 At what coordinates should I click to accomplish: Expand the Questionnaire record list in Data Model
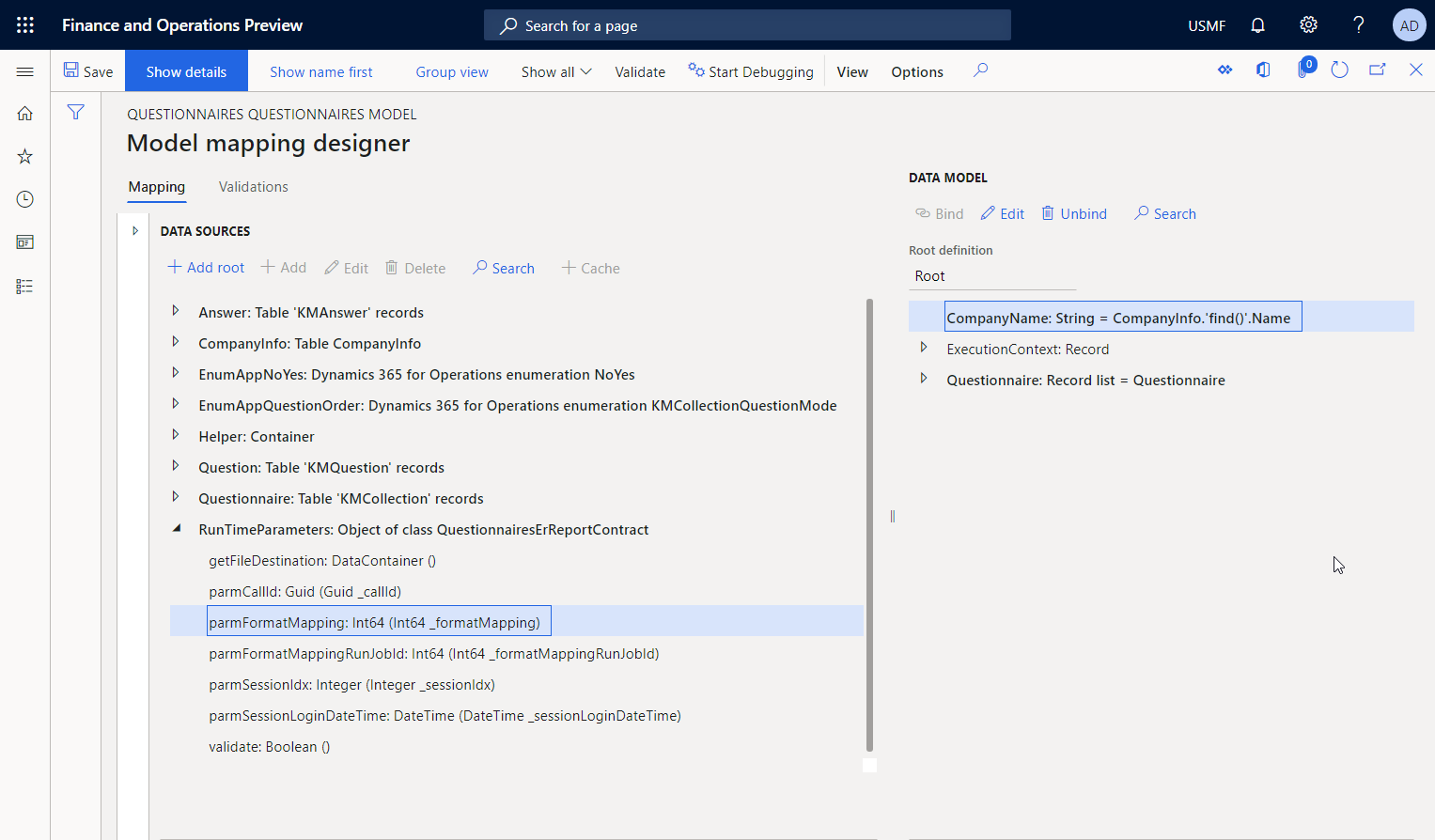coord(922,380)
